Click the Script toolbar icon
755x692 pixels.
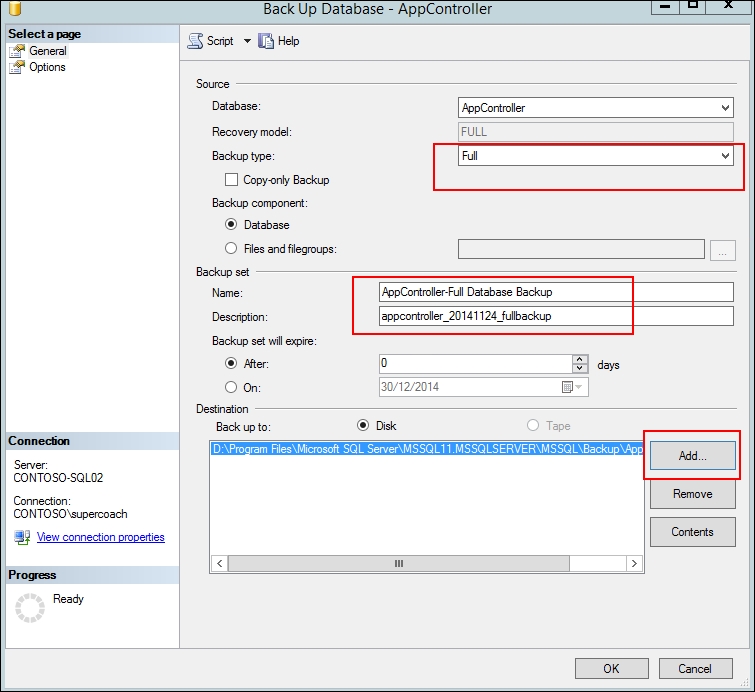coord(196,41)
